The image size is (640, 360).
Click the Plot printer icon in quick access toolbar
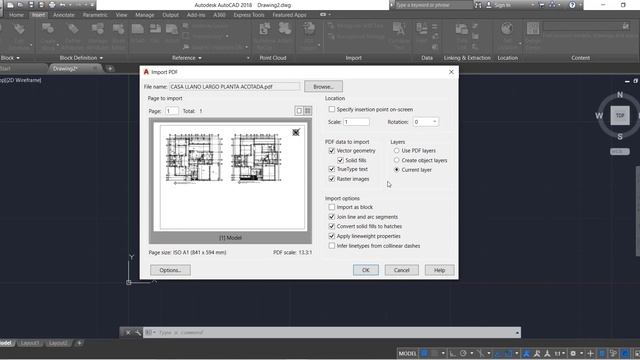[52, 5]
